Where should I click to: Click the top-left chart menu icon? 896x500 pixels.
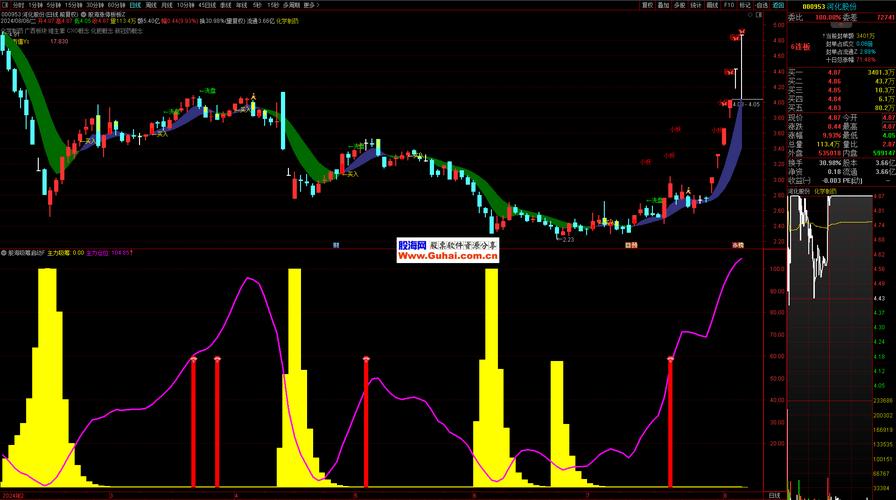point(4,5)
